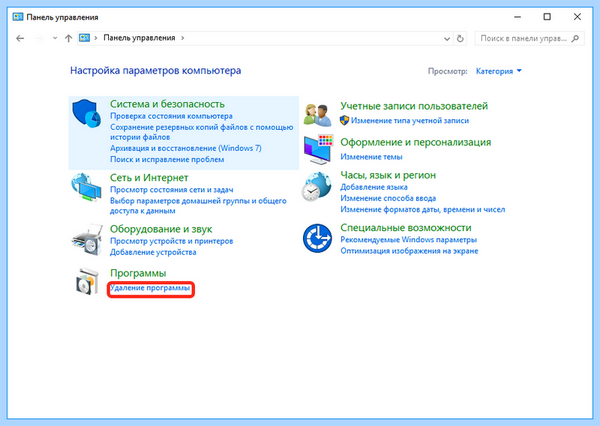Screen dimensions: 600x426
Task: Open the User Accounts people icon
Action: point(317,115)
